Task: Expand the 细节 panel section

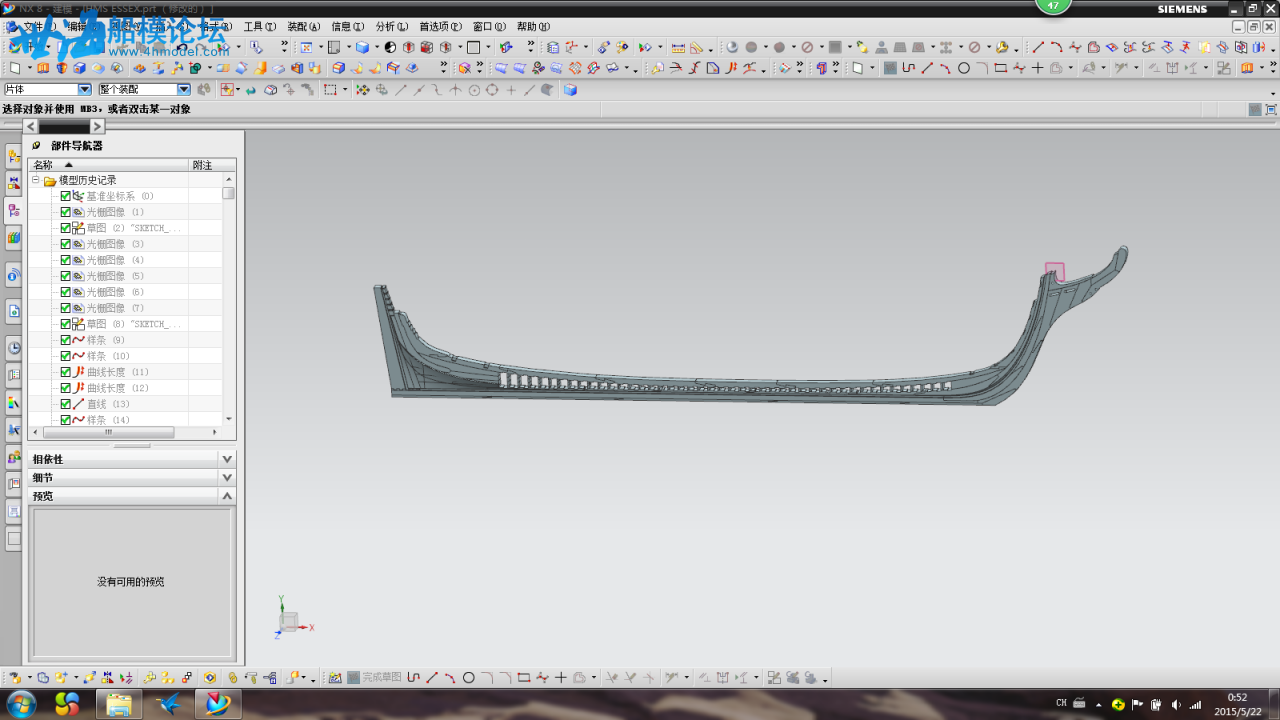Action: point(227,477)
